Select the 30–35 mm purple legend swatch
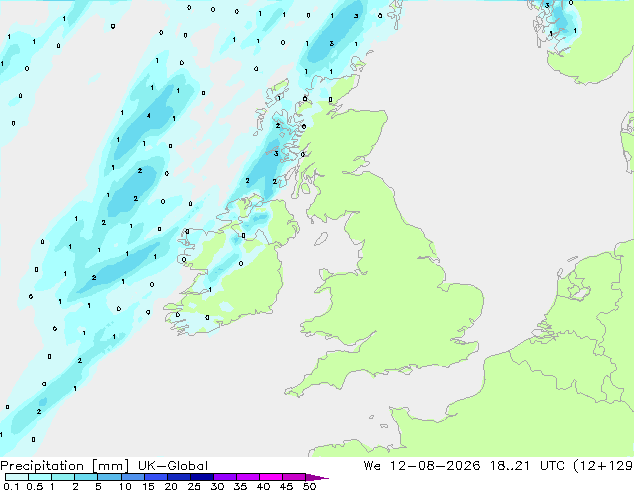This screenshot has height=490, width=634. [x=225, y=477]
